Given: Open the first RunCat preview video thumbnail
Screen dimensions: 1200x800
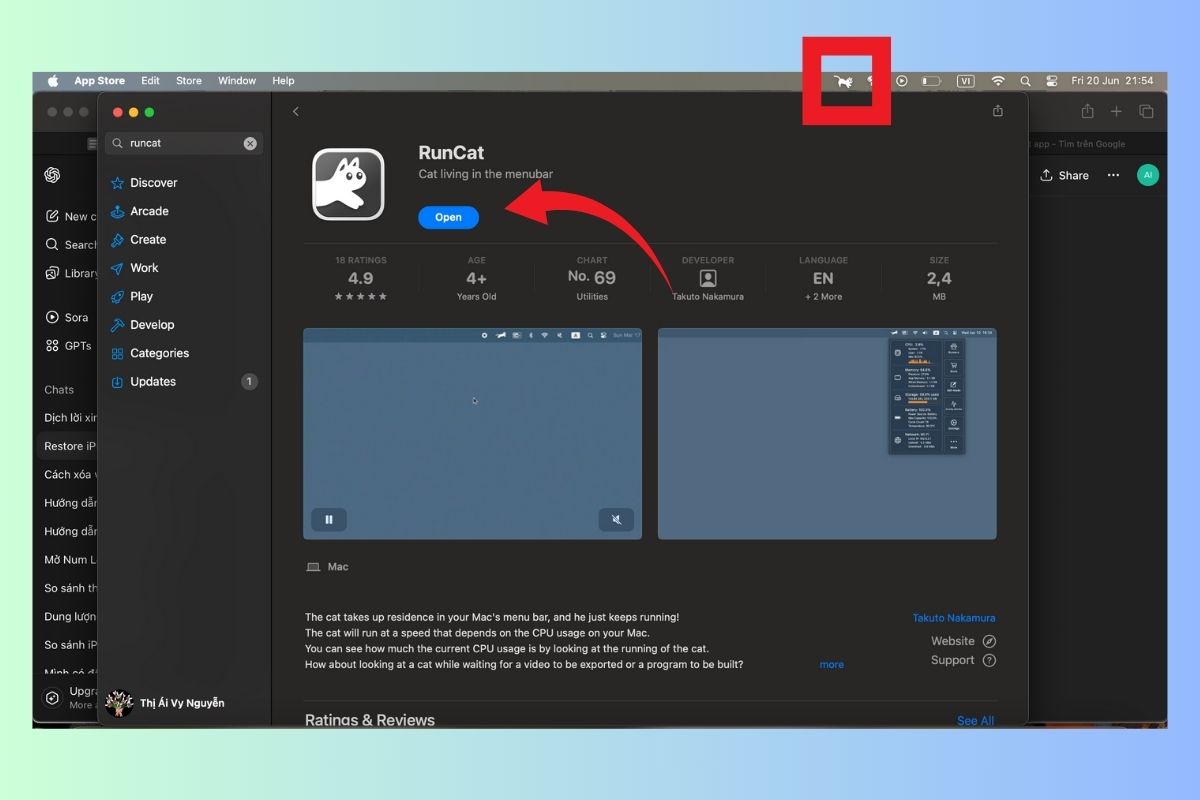Looking at the screenshot, I should pyautogui.click(x=473, y=434).
